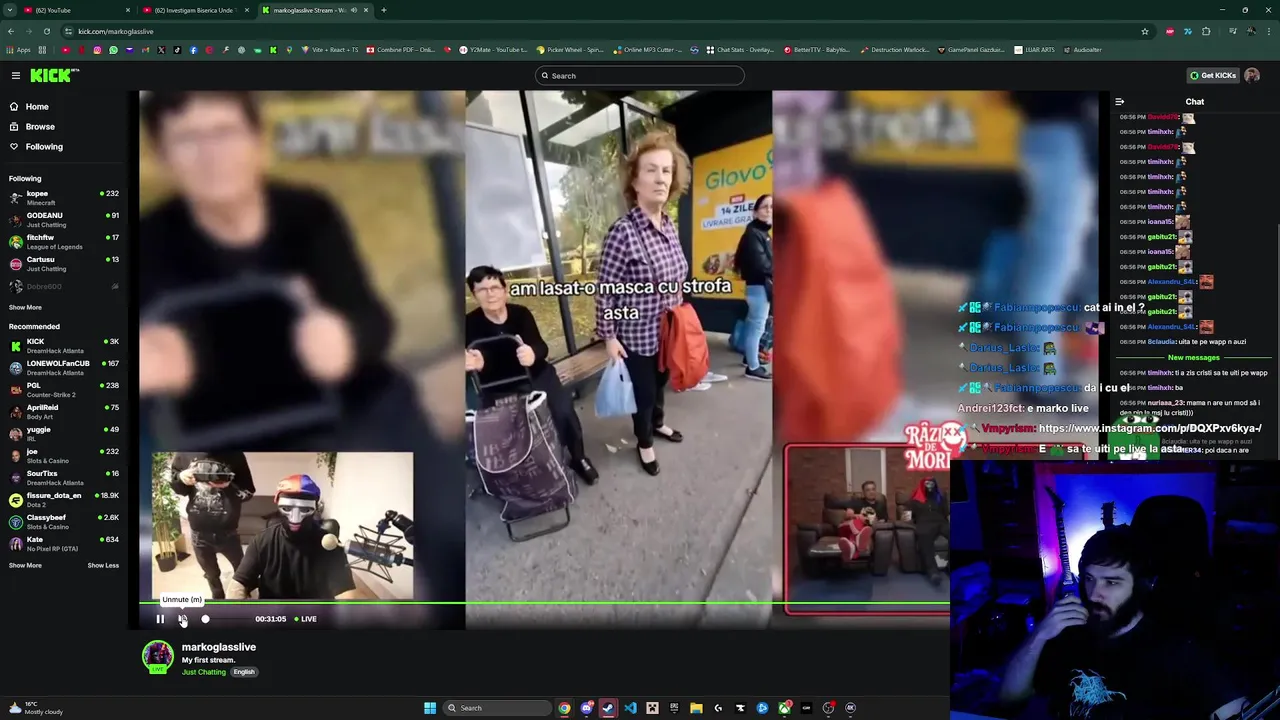Open the Apps bookmarks shortcut

click(19, 50)
